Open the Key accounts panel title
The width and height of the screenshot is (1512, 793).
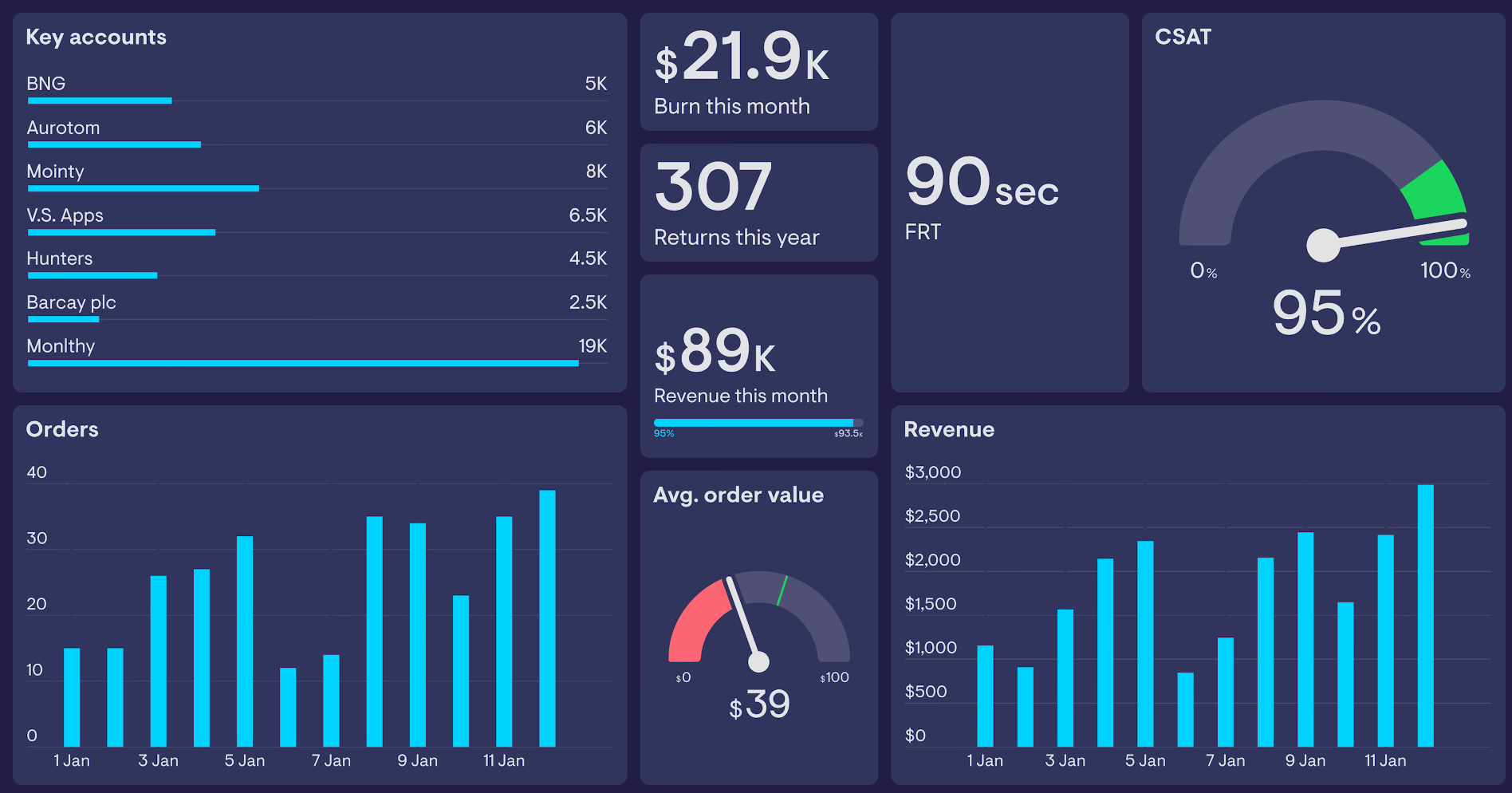[x=96, y=37]
